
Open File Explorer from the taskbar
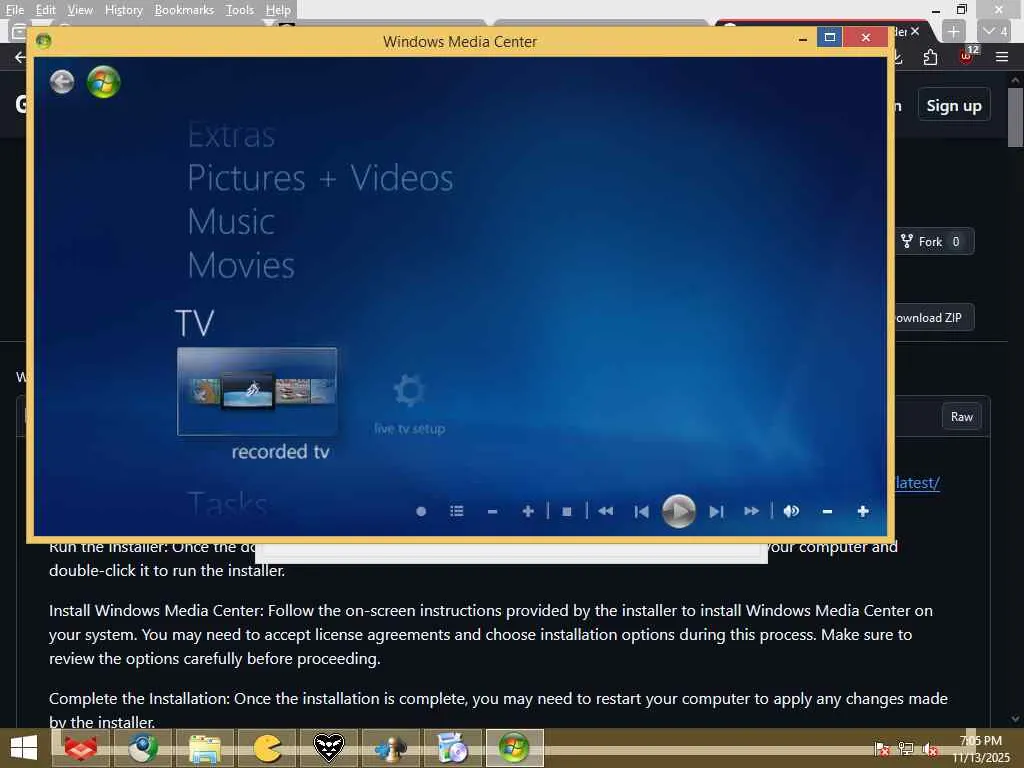click(204, 748)
